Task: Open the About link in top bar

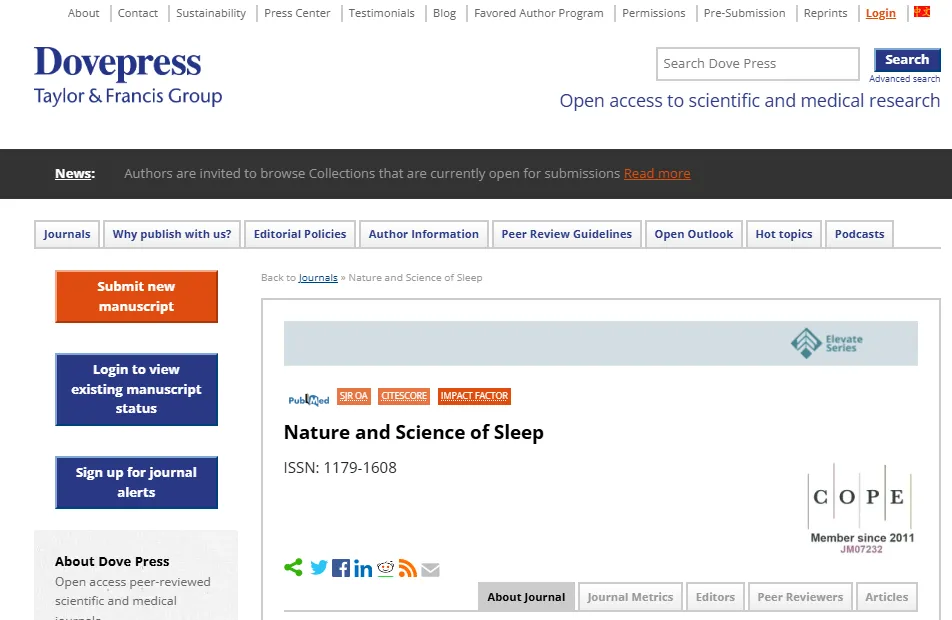Action: (x=83, y=13)
